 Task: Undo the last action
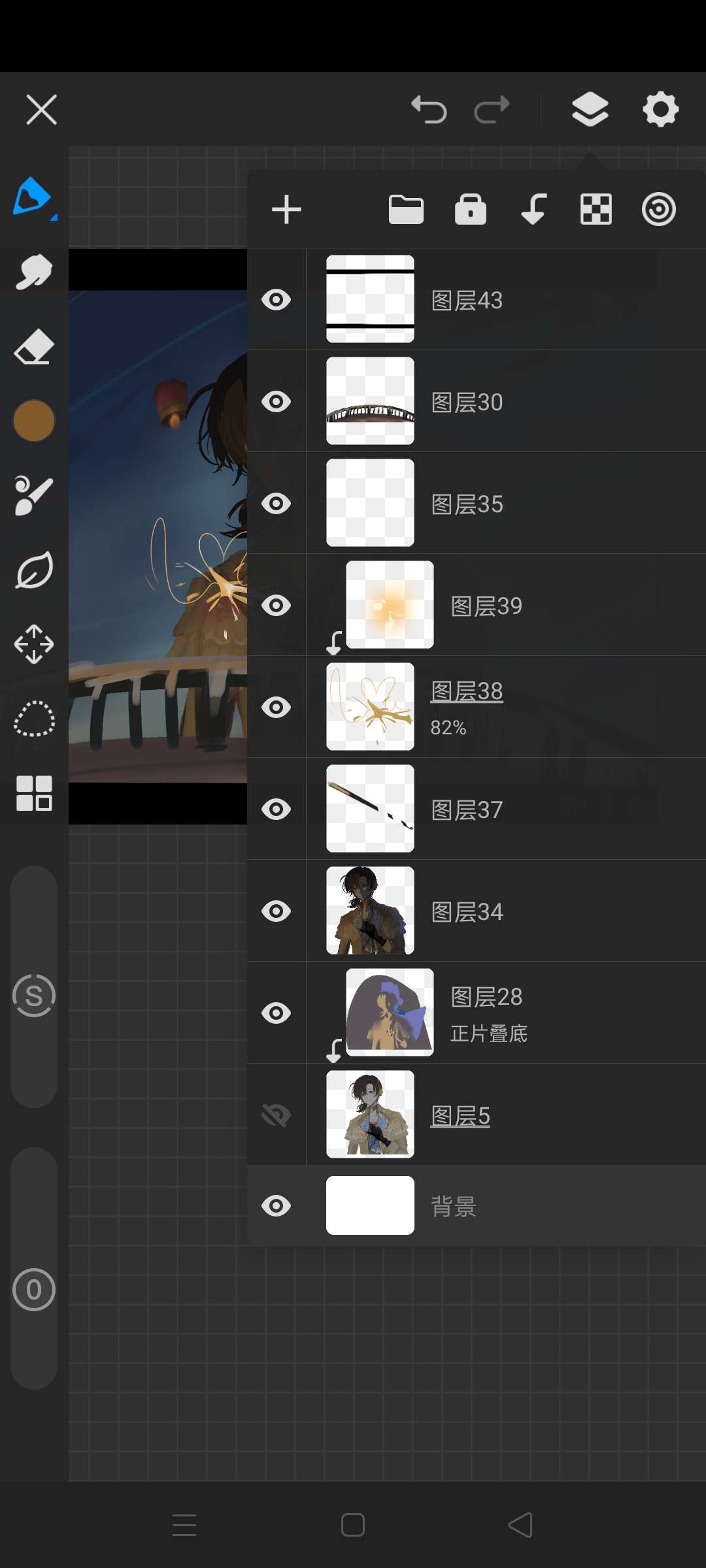429,109
